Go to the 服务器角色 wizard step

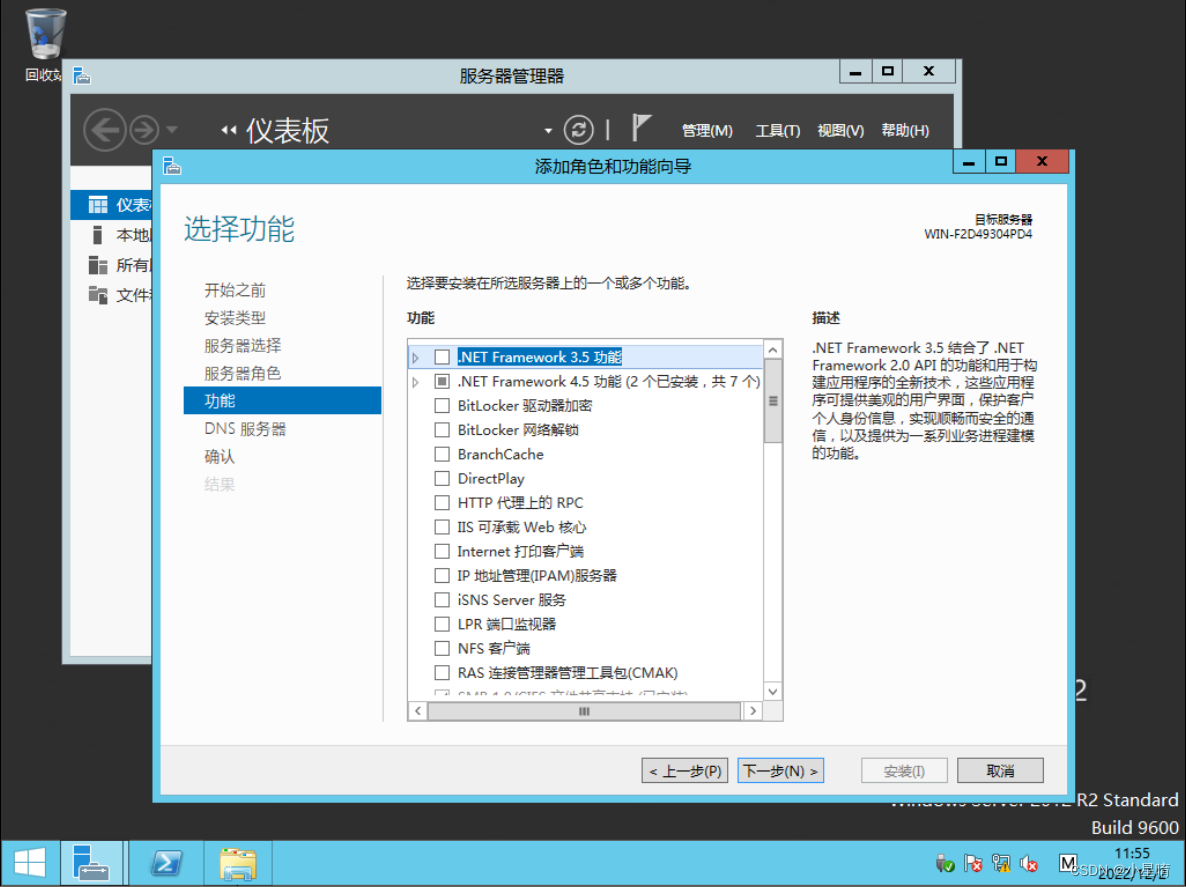point(242,373)
